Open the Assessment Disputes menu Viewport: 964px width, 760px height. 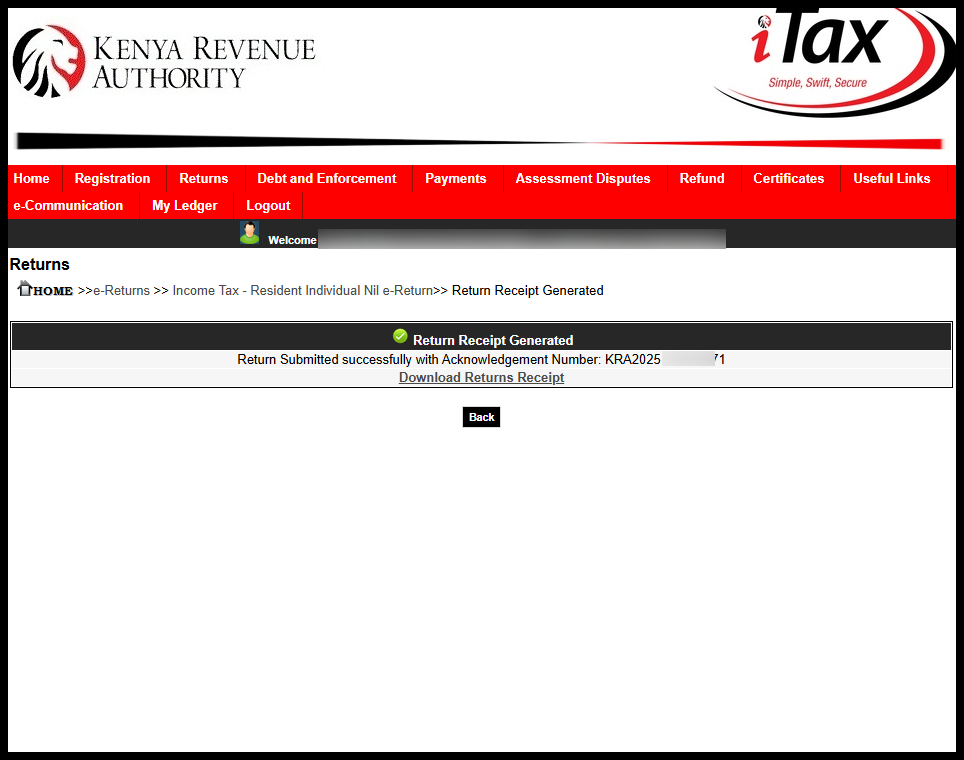click(583, 178)
